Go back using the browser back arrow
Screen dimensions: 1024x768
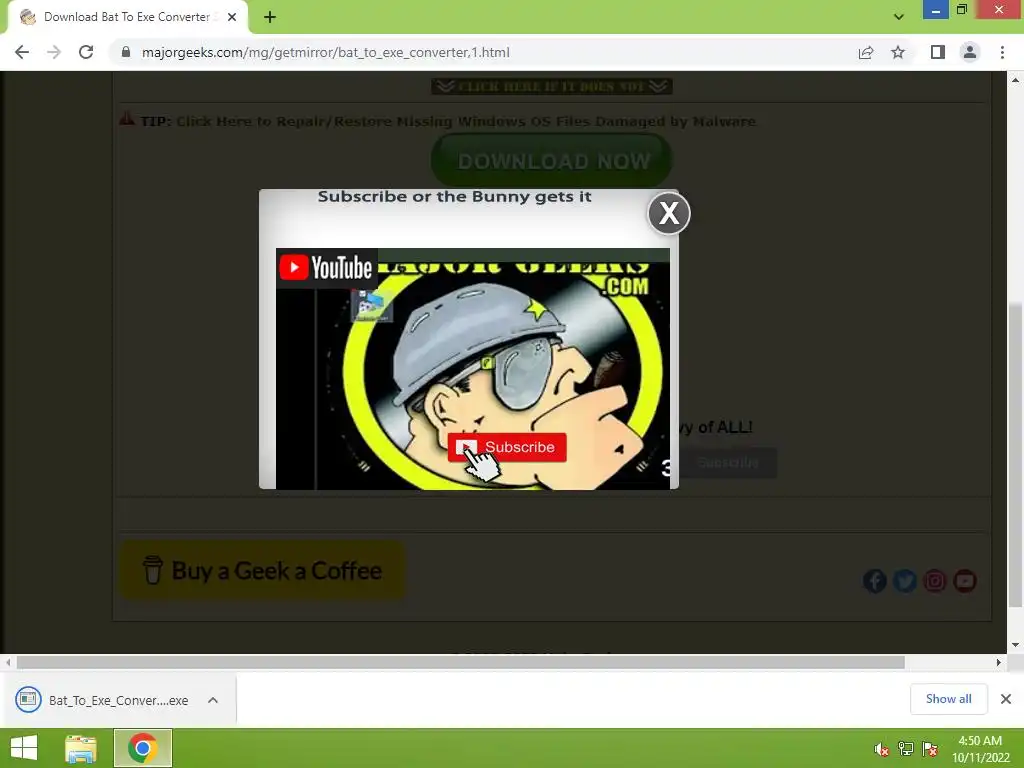(22, 52)
